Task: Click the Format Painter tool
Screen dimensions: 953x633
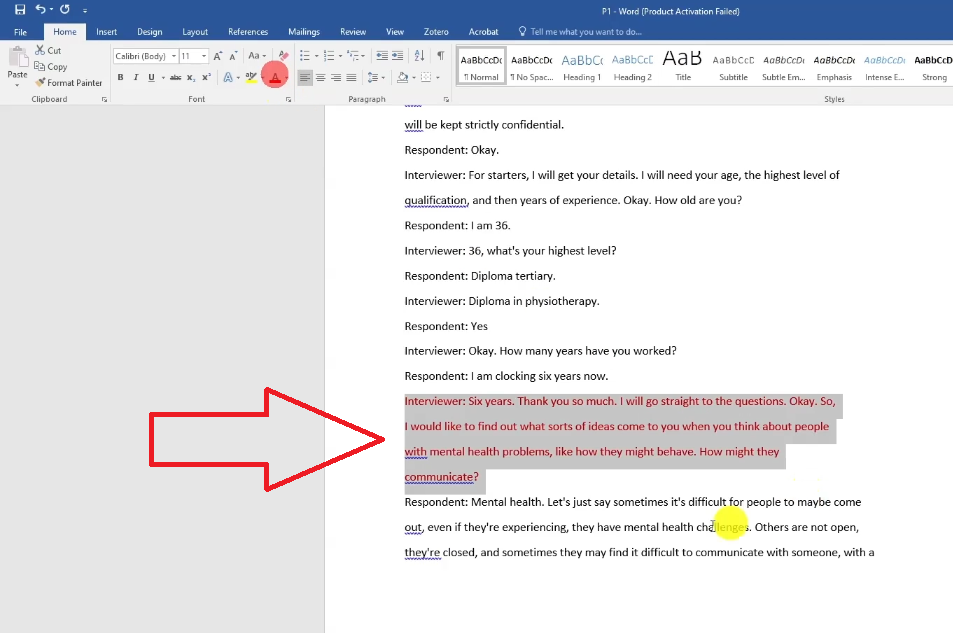Action: click(x=68, y=83)
